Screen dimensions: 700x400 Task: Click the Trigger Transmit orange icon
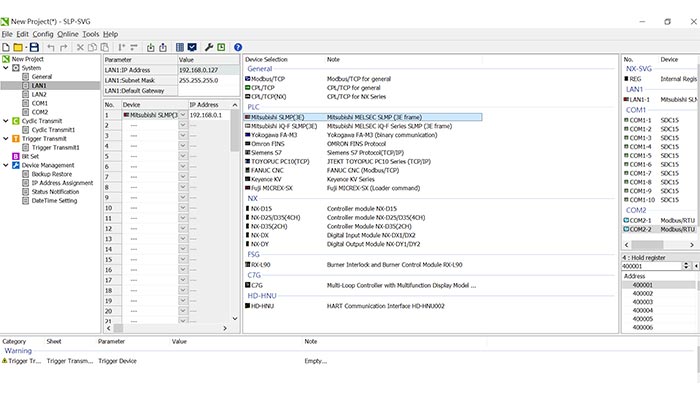click(x=14, y=138)
